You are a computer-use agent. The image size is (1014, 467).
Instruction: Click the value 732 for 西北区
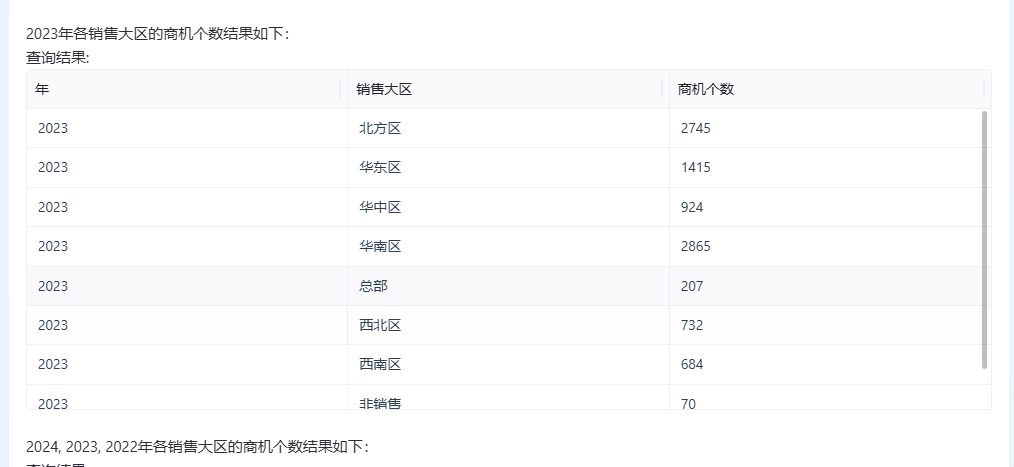[691, 325]
